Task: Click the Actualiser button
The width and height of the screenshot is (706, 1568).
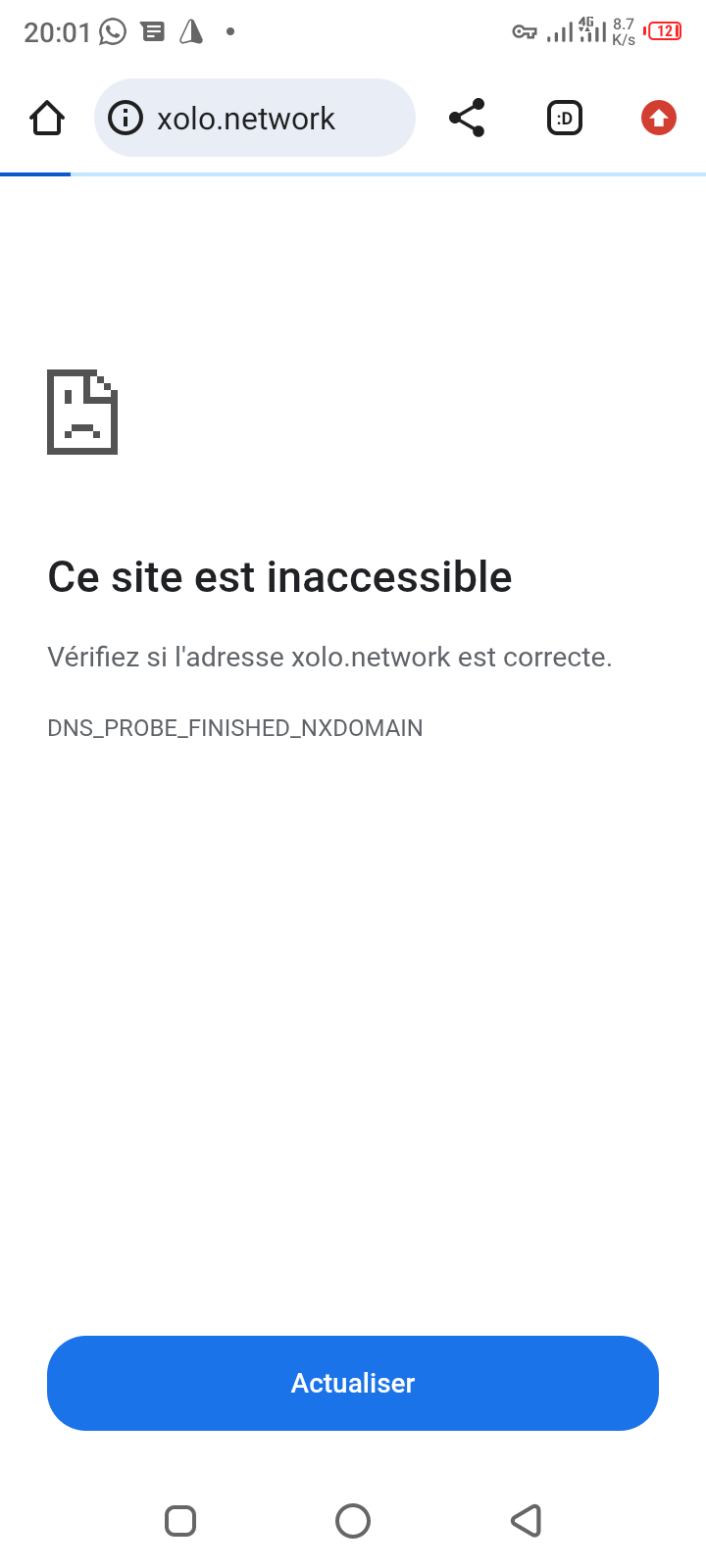Action: (x=353, y=1383)
